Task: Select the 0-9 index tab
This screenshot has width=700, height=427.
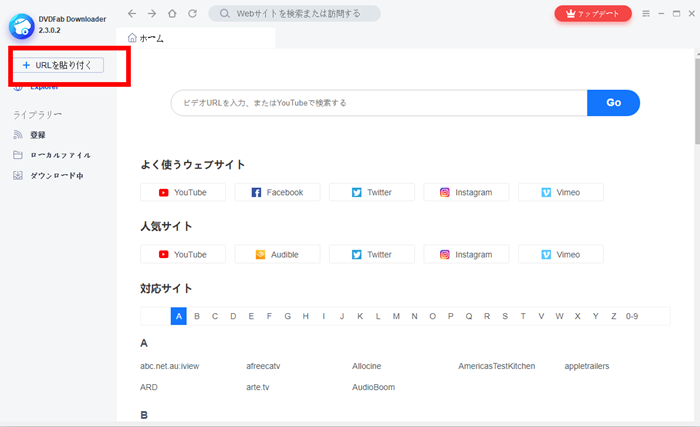Action: [x=632, y=316]
